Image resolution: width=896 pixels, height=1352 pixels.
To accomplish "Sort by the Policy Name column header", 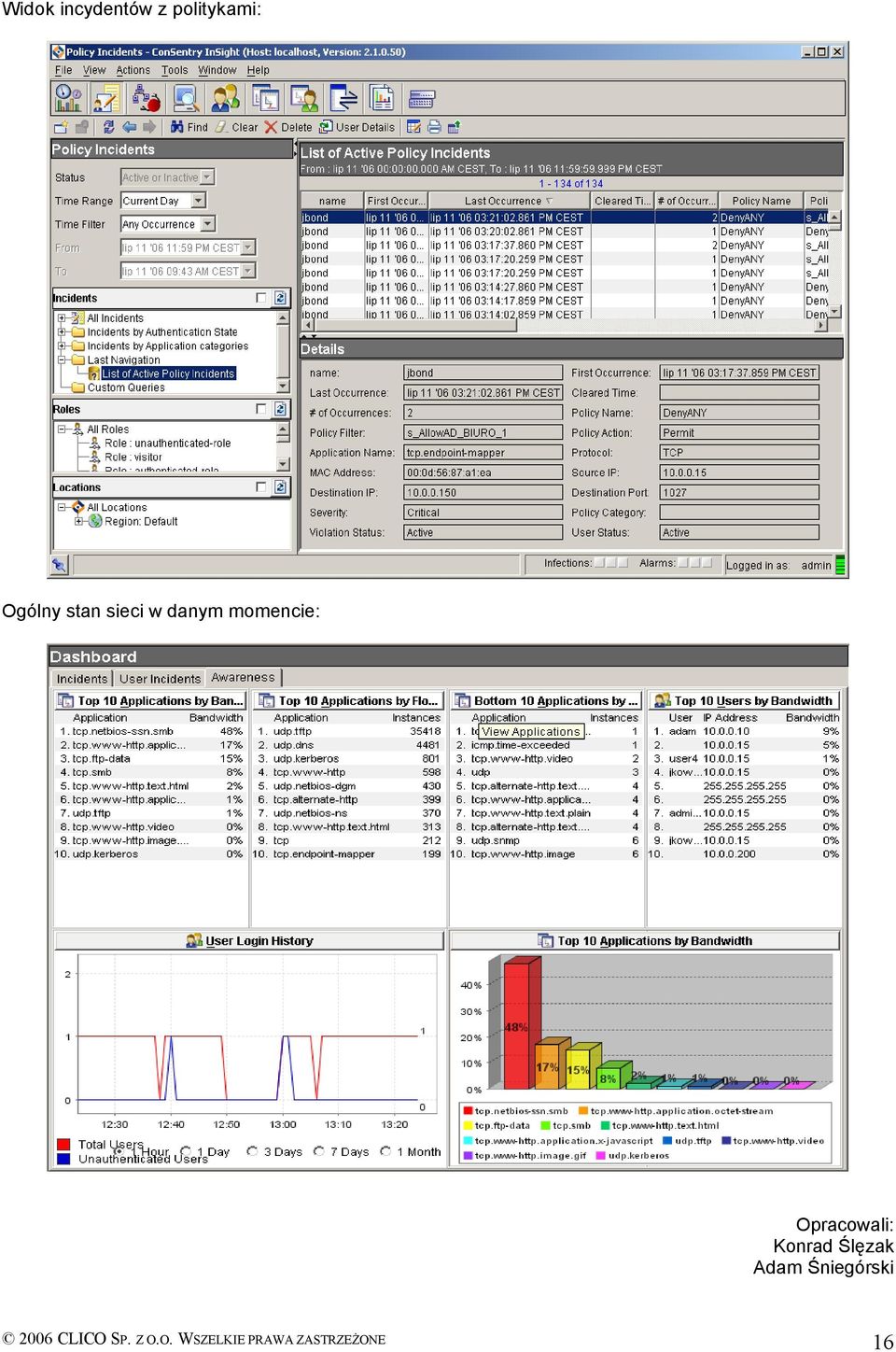I will 761,201.
